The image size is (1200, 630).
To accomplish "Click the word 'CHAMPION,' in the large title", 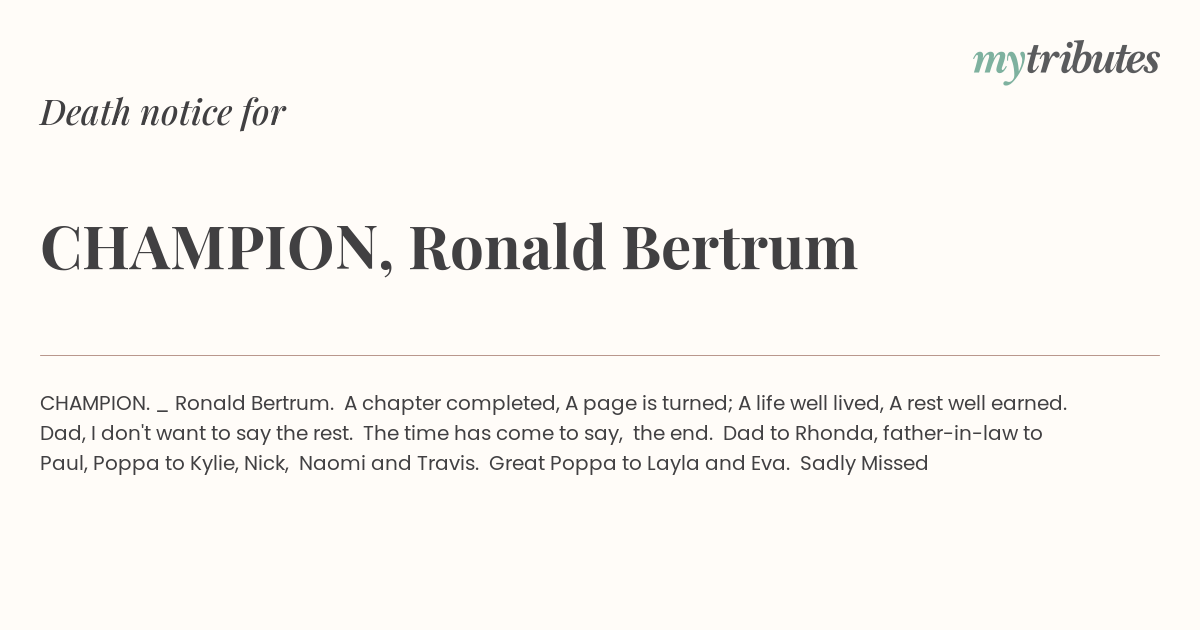I will tap(217, 248).
